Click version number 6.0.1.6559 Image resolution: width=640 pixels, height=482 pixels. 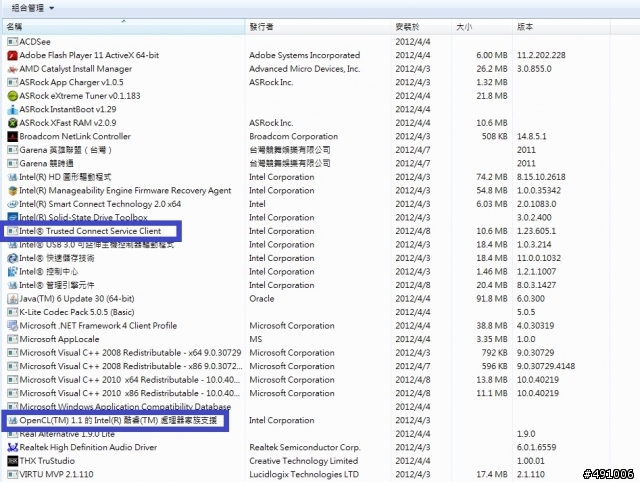[x=536, y=447]
